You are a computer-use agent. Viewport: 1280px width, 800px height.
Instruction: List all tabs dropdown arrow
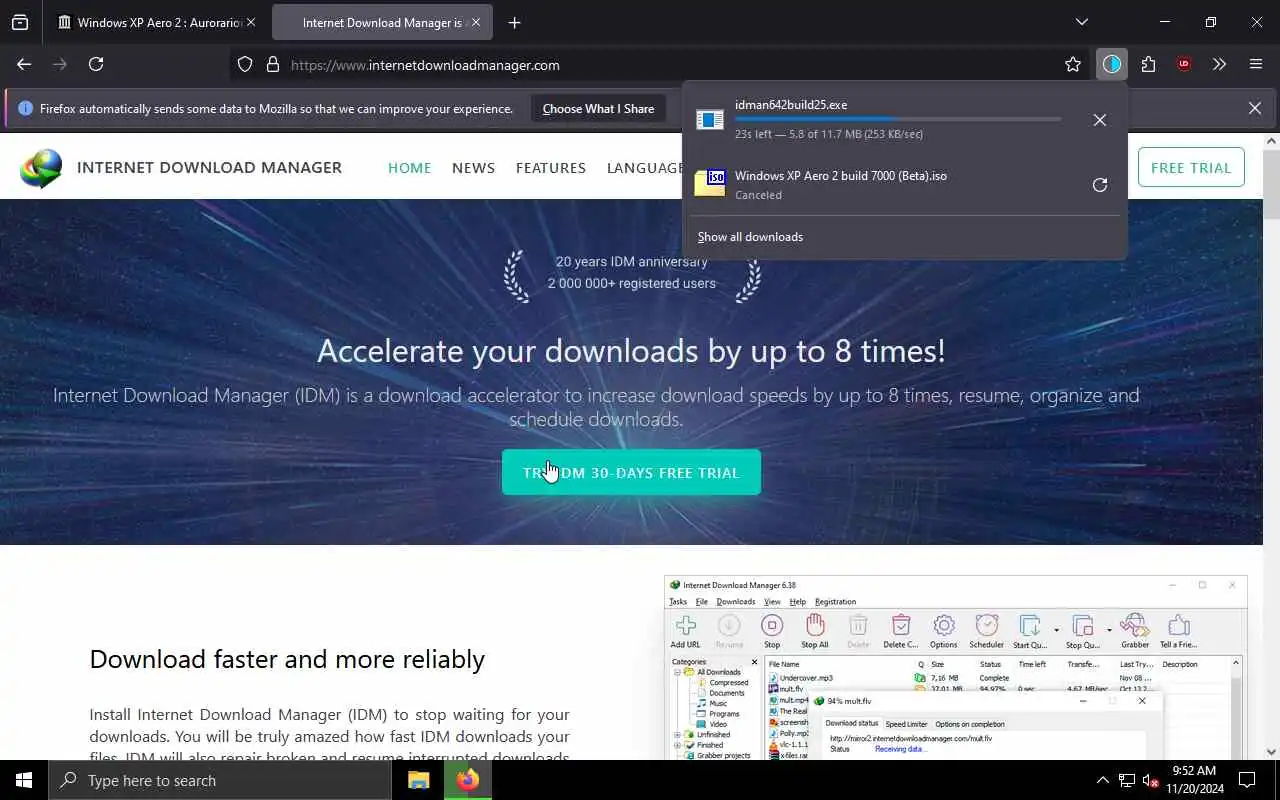[x=1081, y=22]
